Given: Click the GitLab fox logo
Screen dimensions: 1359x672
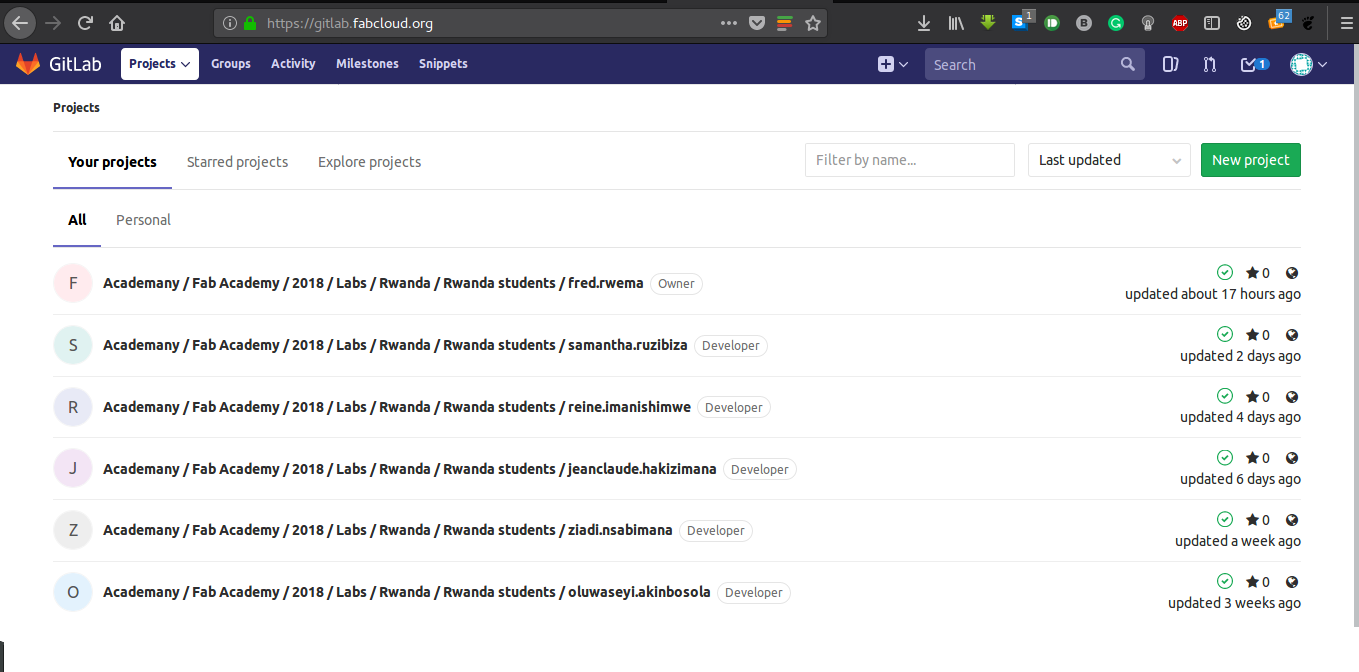Looking at the screenshot, I should click(x=28, y=63).
